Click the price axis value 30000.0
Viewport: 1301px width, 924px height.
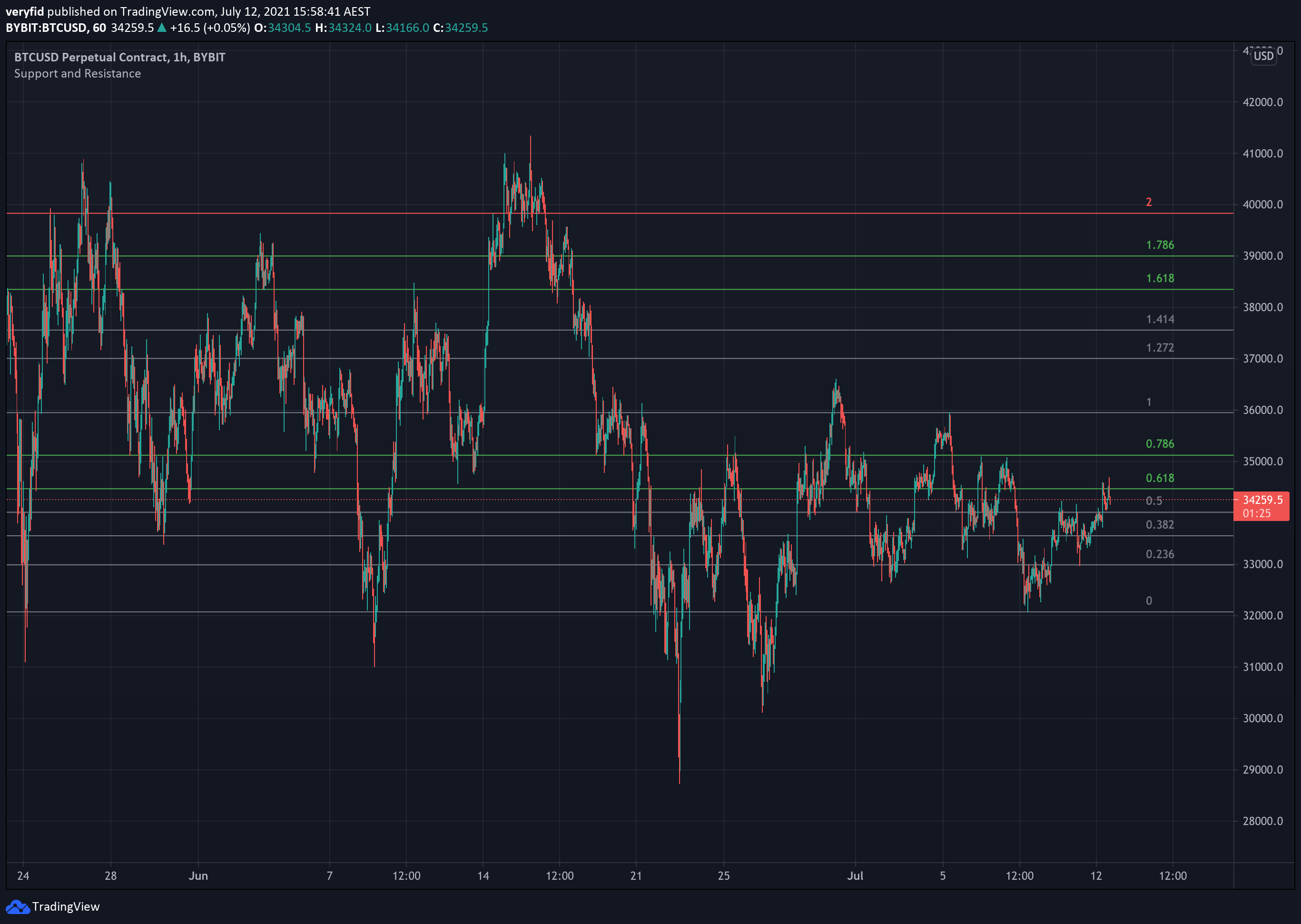point(1263,718)
